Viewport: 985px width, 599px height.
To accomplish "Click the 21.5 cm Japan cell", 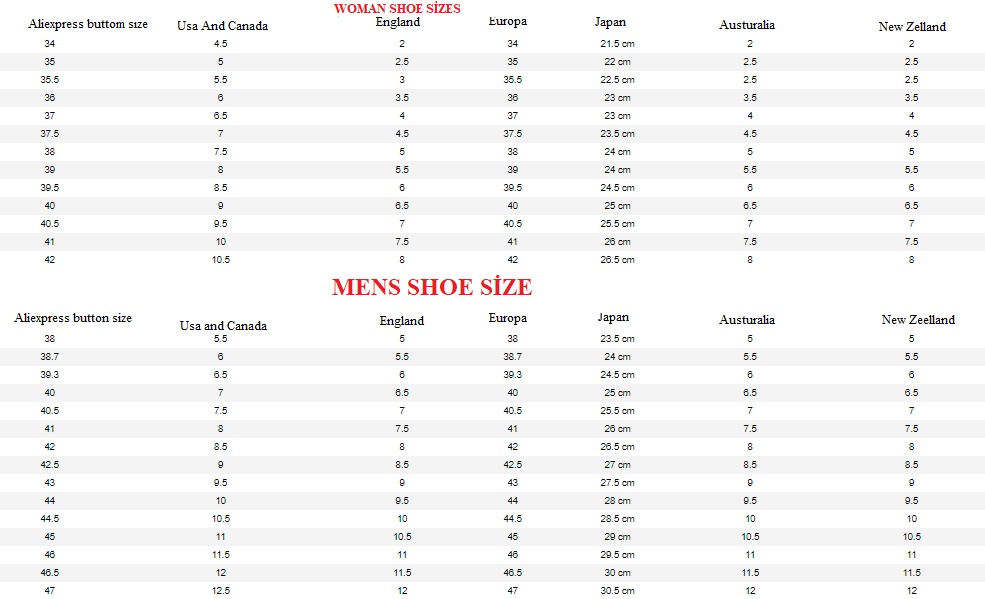I will click(617, 44).
